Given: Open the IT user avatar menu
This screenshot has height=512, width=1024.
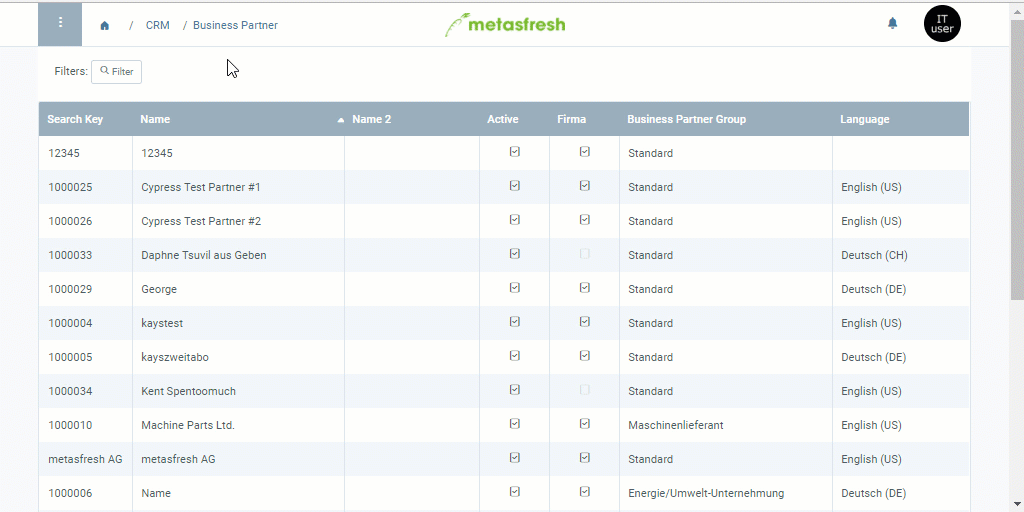Looking at the screenshot, I should click(942, 24).
